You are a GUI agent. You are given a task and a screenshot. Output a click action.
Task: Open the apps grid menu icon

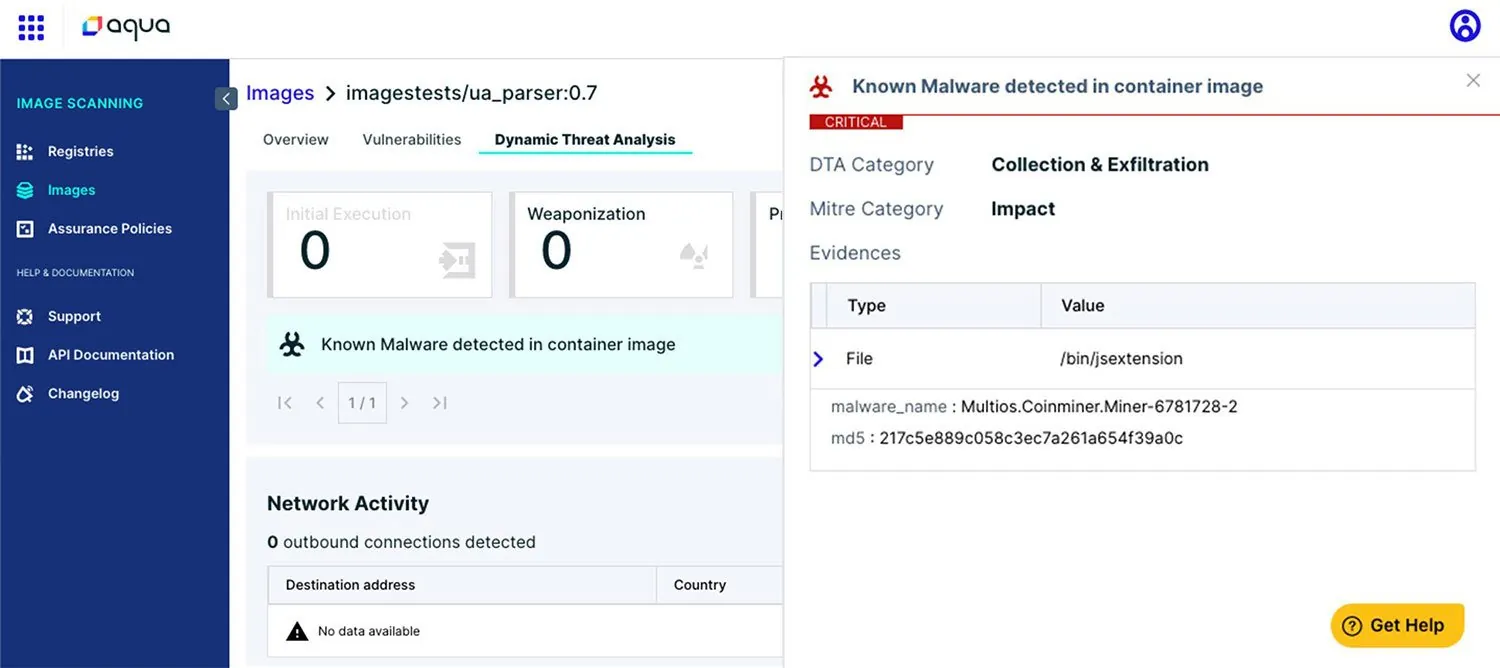point(31,28)
